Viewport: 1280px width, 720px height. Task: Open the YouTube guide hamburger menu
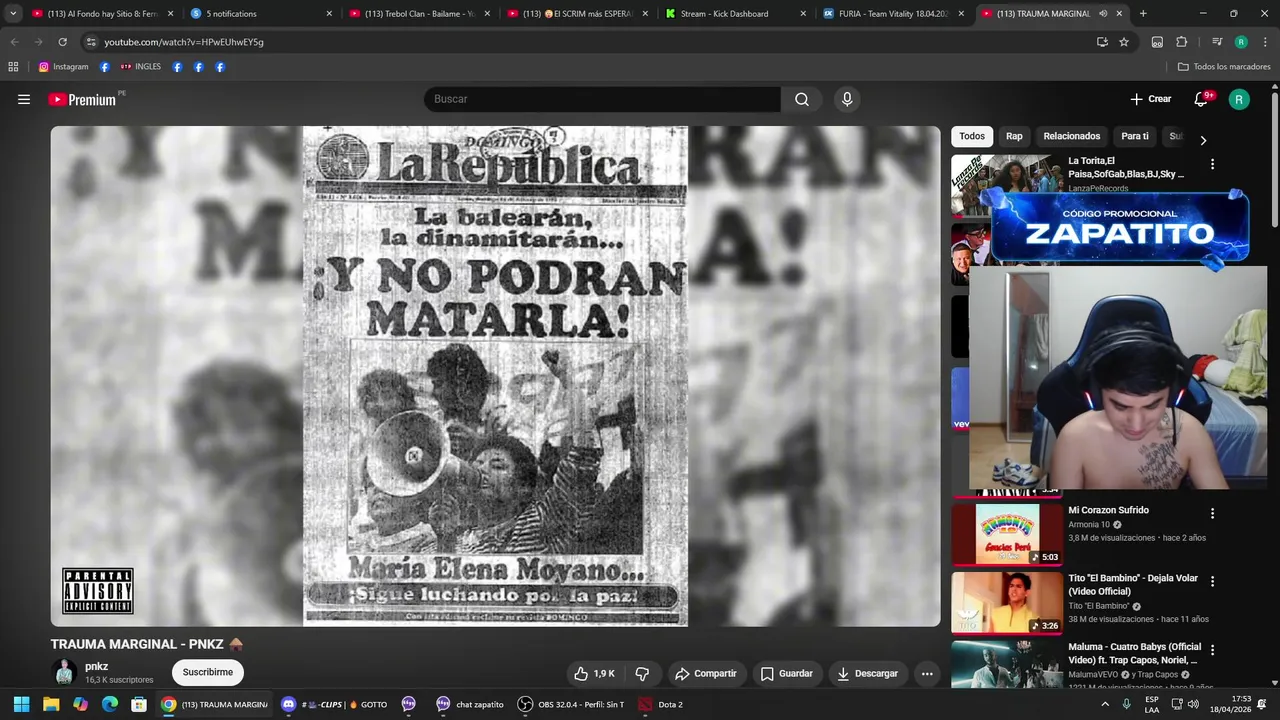point(24,99)
